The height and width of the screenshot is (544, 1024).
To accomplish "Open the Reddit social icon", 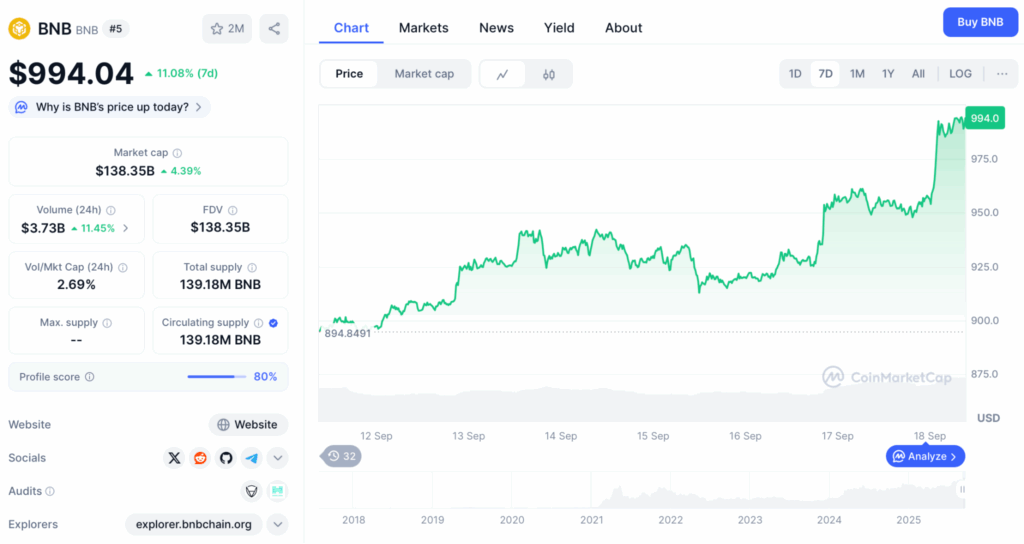I will [200, 458].
